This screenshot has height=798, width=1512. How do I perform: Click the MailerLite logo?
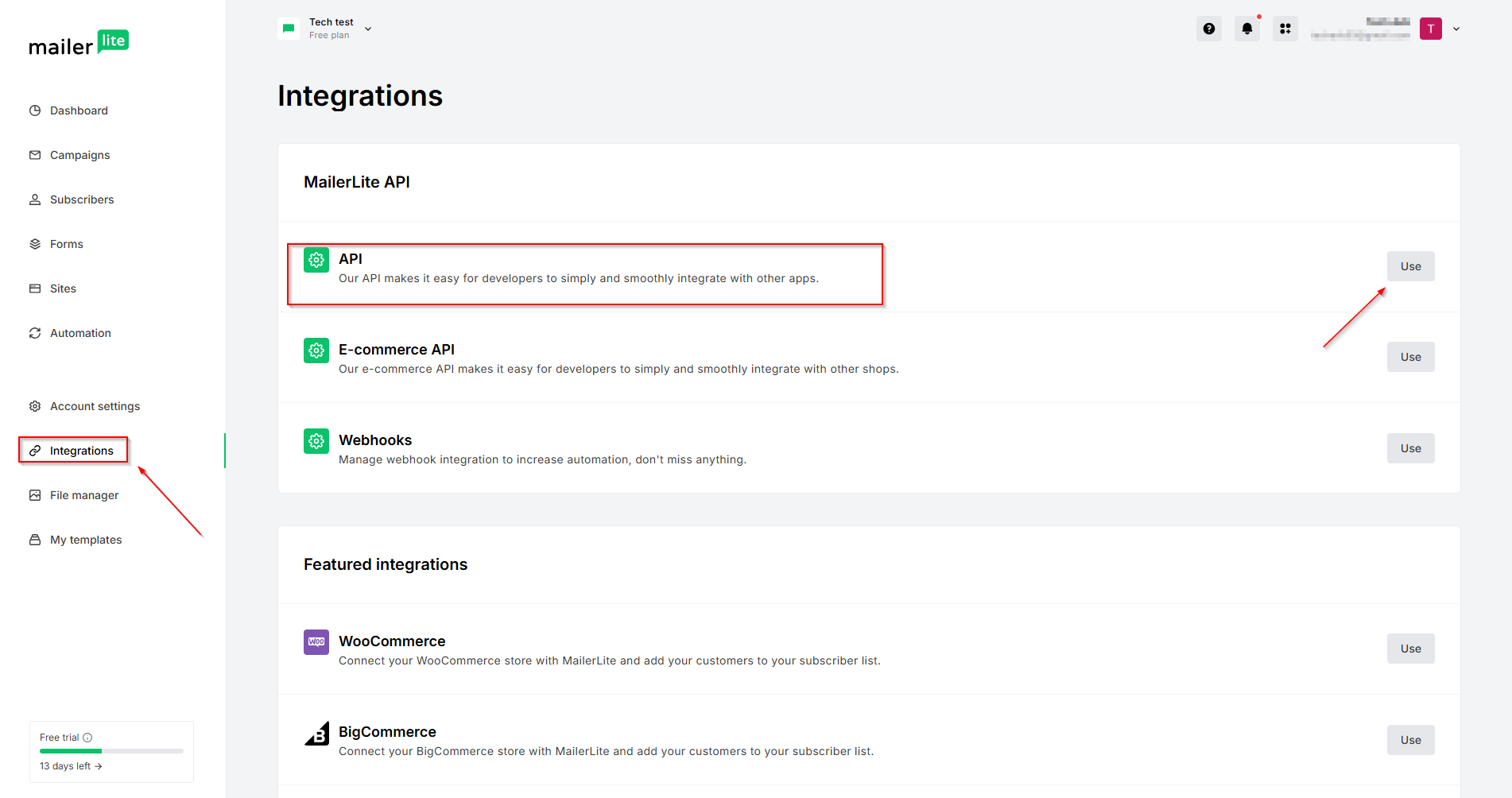(x=79, y=44)
